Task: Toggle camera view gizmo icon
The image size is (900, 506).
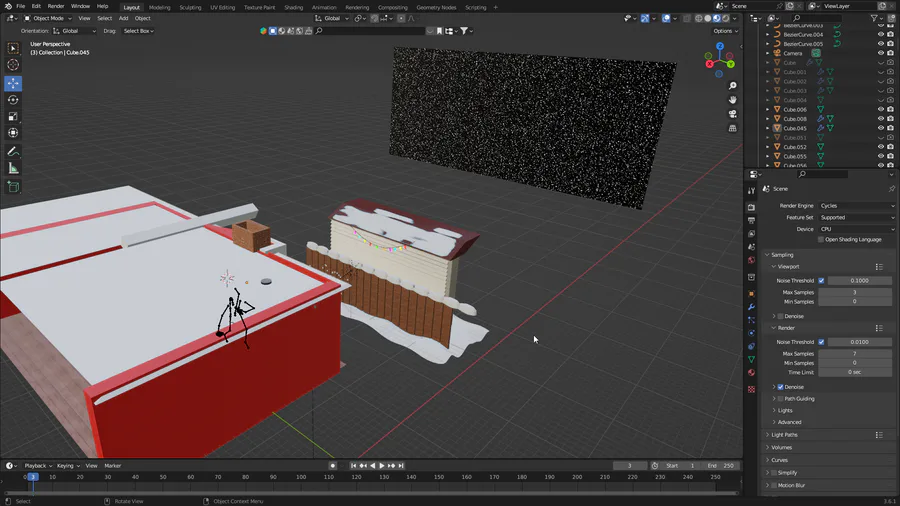Action: [733, 114]
